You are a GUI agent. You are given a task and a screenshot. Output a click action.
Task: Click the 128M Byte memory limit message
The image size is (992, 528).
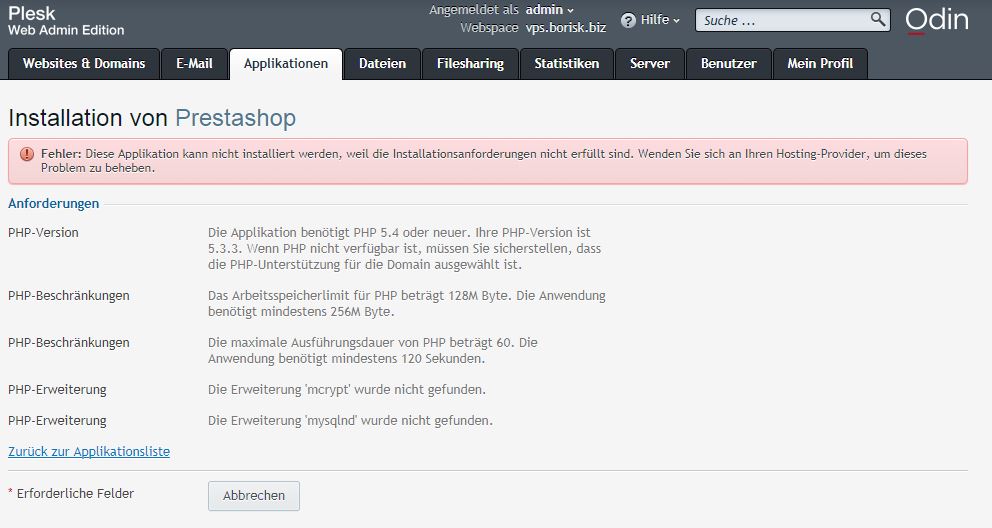click(x=407, y=304)
